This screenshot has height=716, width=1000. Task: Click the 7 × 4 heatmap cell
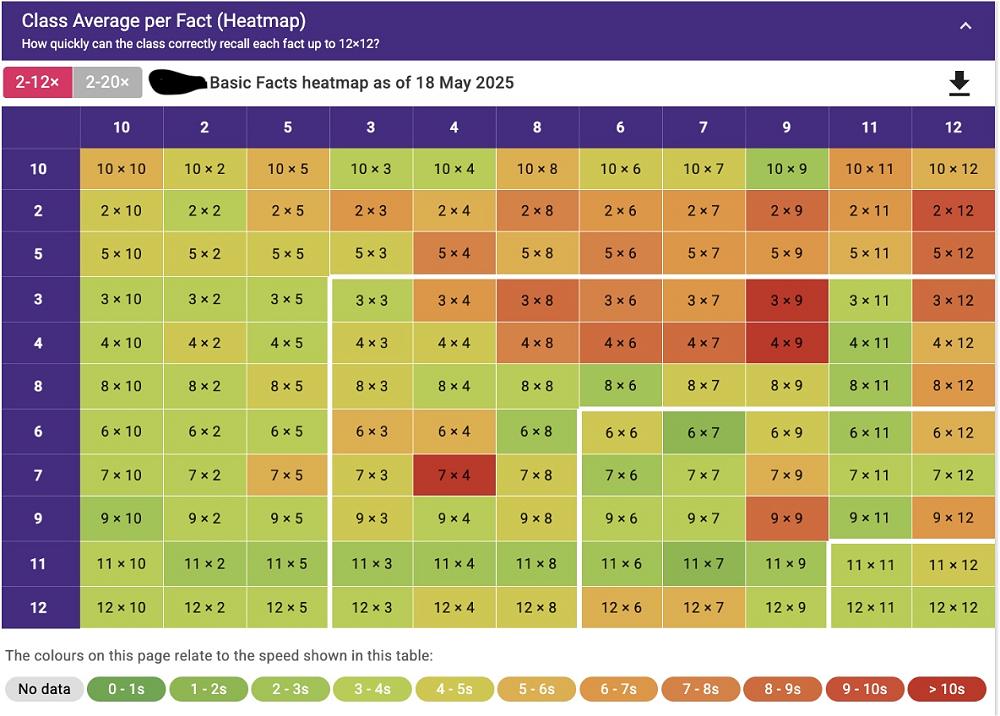coord(454,475)
